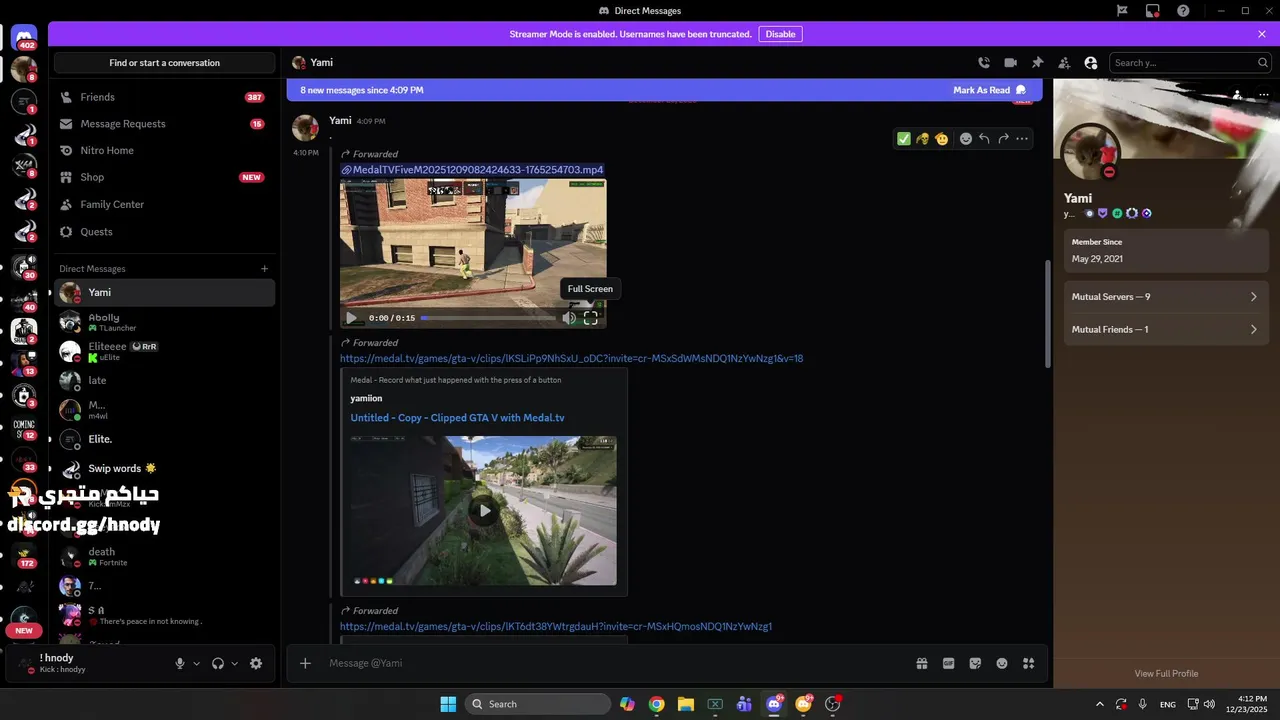
Task: Open the help question mark icon
Action: (1184, 11)
